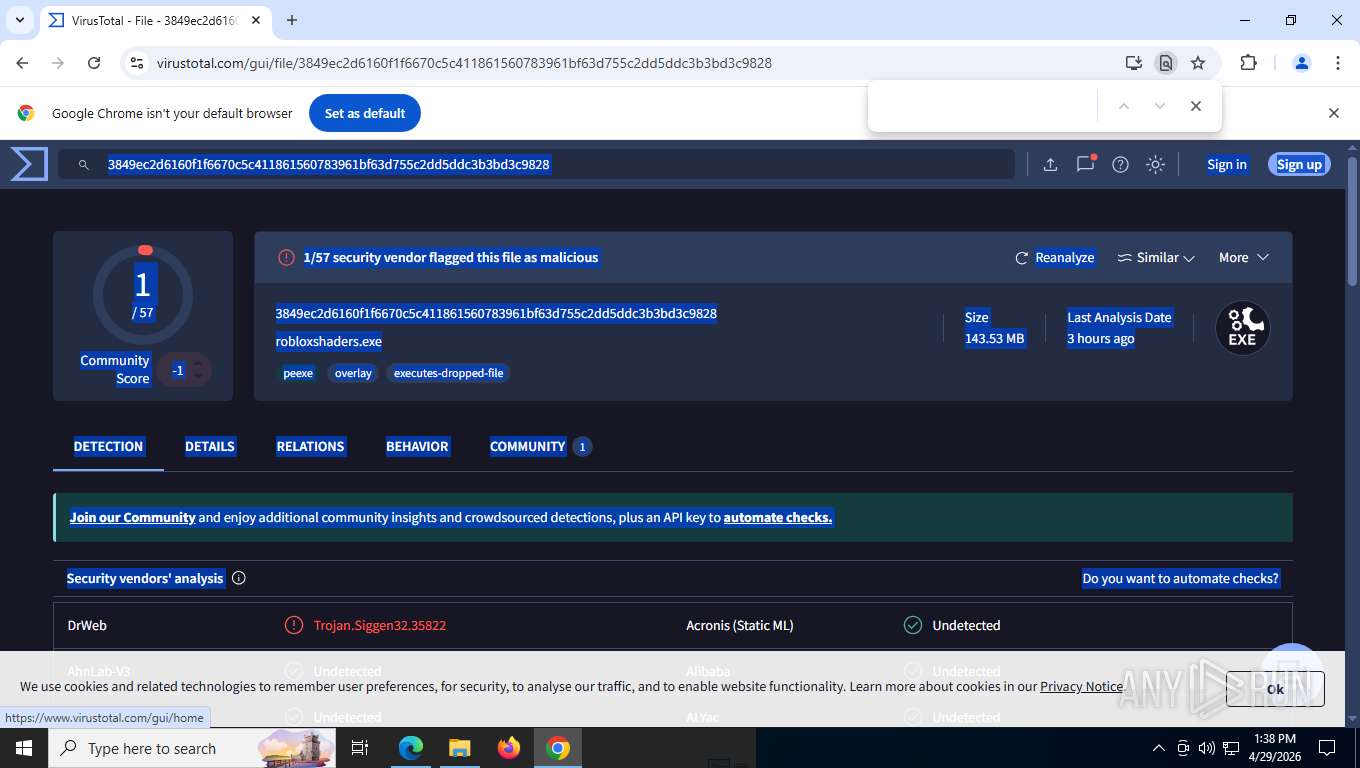Switch to the DETECTION tab

(108, 446)
